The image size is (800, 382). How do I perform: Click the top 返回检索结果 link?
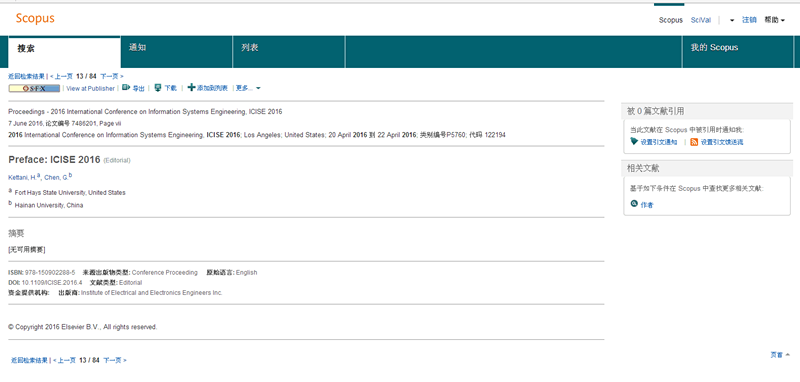[x=26, y=76]
